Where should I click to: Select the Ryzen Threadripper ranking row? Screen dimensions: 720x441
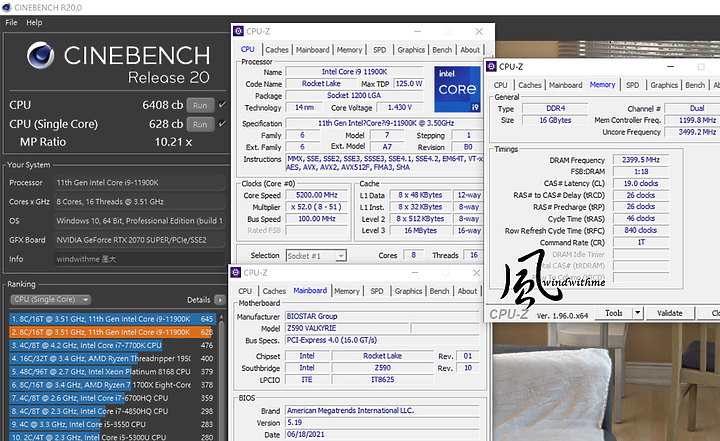[112, 358]
